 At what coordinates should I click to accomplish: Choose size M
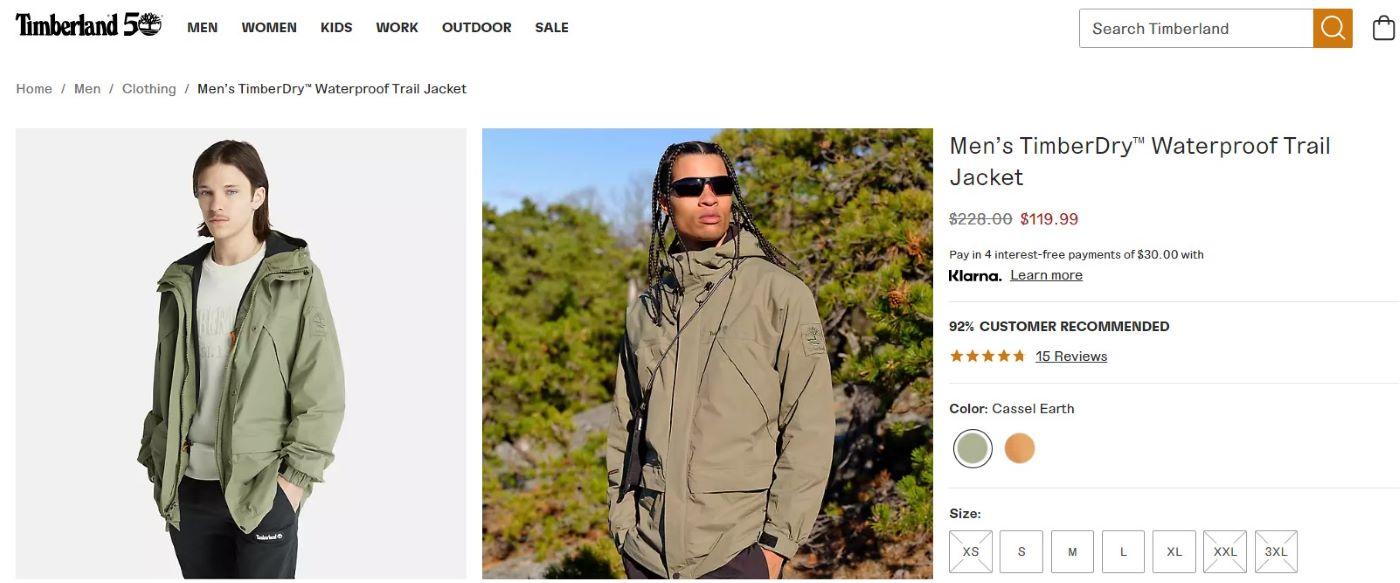[1072, 552]
